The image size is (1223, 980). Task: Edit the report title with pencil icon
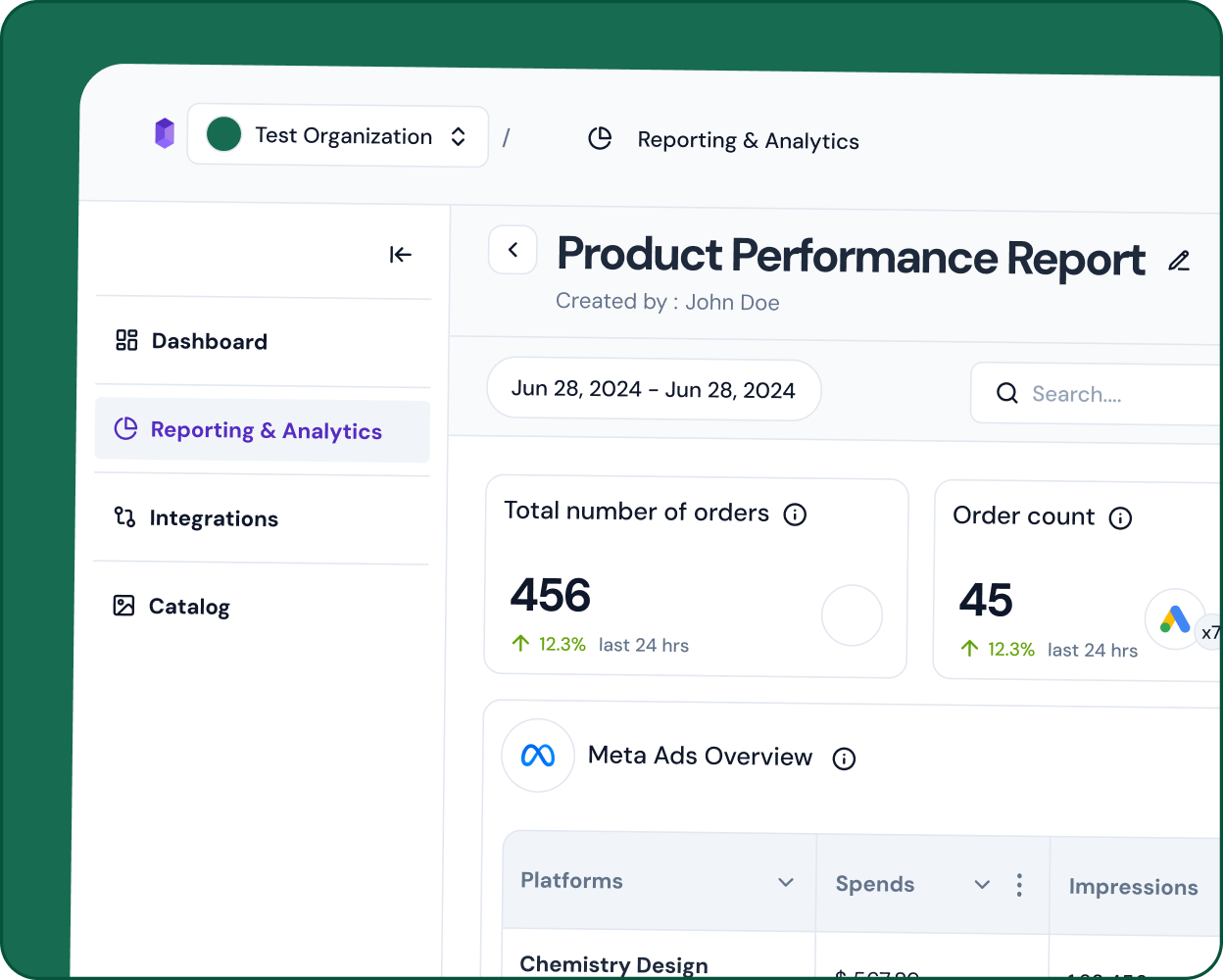point(1179,261)
